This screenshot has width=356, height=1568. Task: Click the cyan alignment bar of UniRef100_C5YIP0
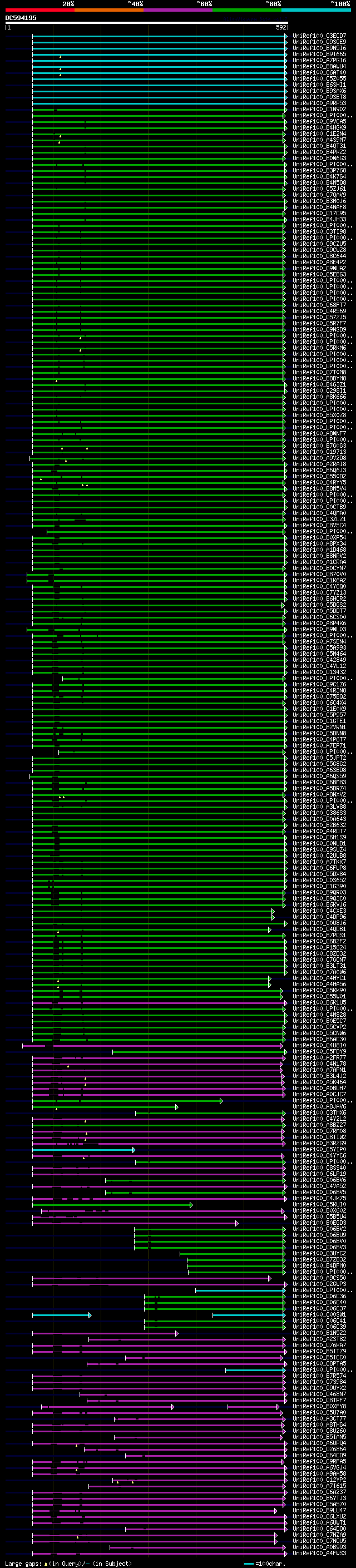[84, 1149]
